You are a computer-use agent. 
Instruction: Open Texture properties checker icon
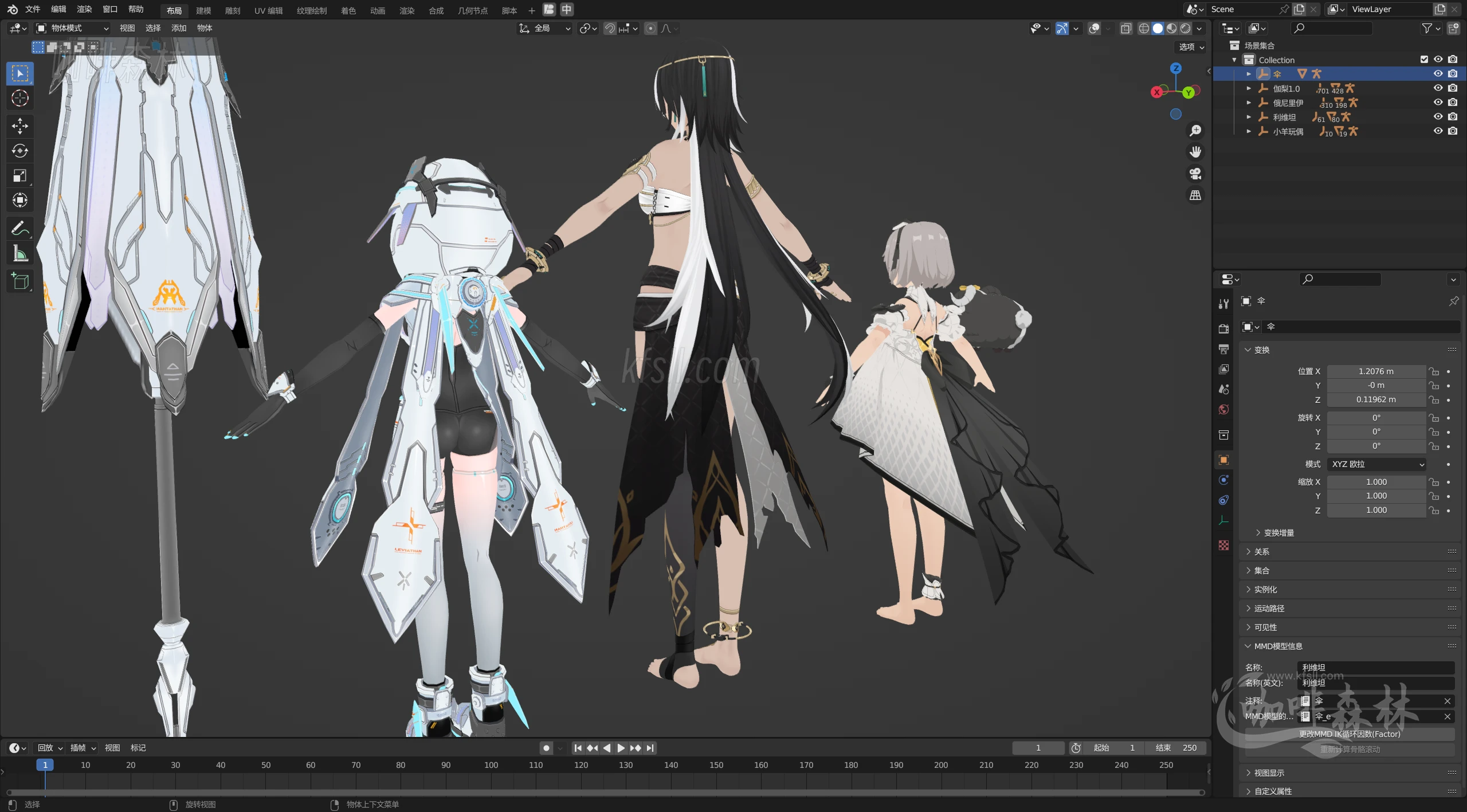coord(1223,545)
